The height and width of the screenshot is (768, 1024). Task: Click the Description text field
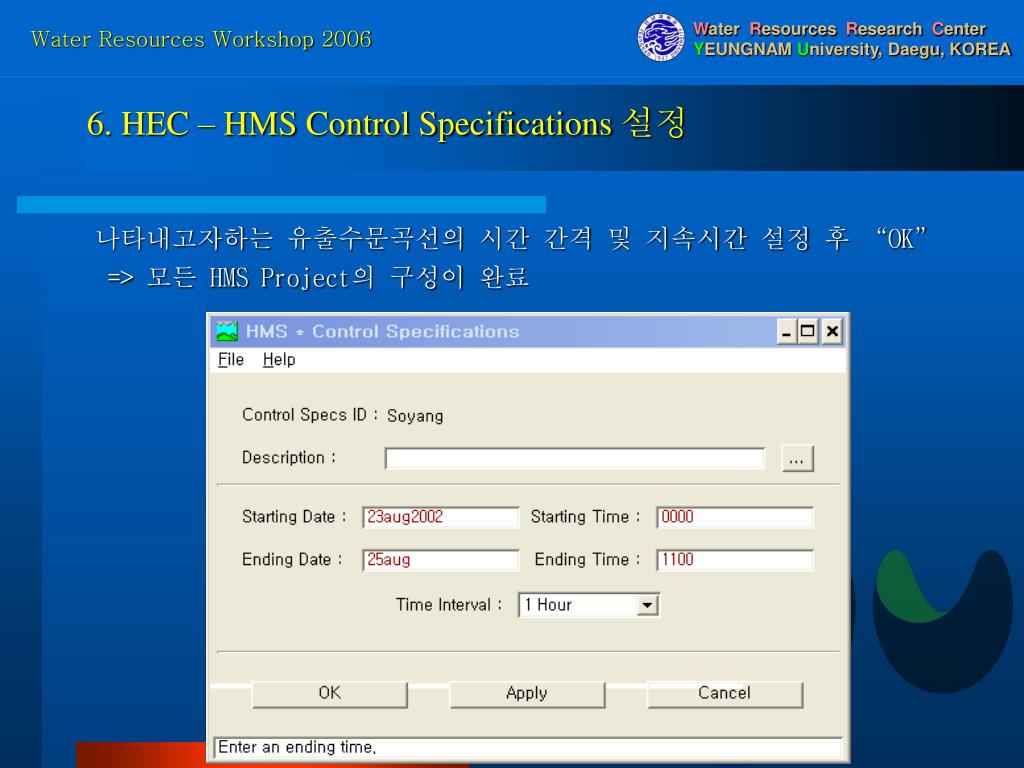[575, 458]
